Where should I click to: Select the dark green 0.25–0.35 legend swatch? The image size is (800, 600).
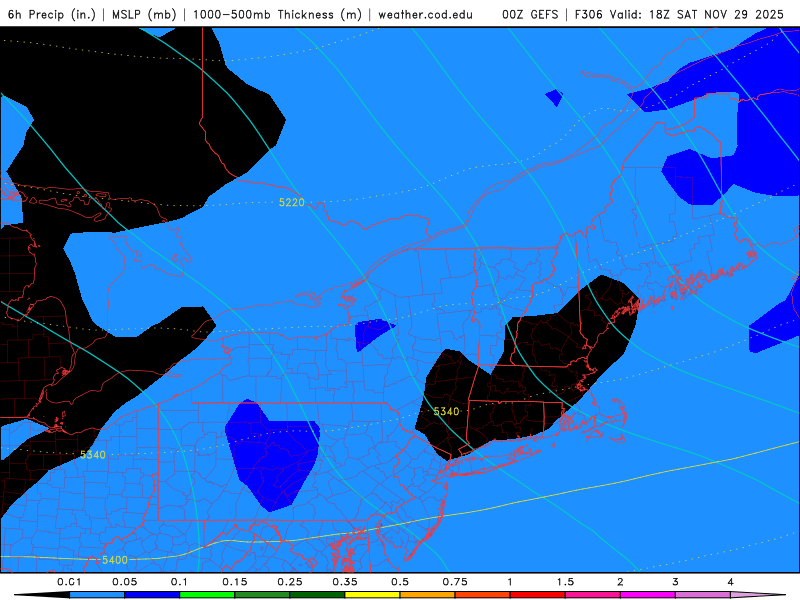click(x=317, y=595)
